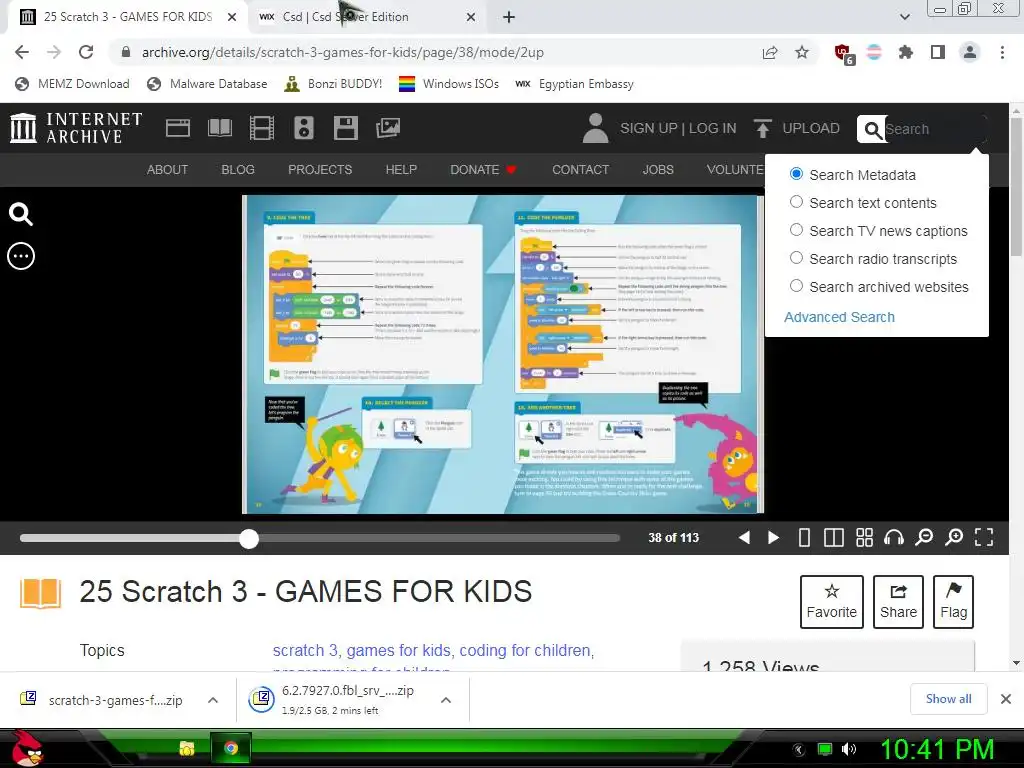Image resolution: width=1024 pixels, height=768 pixels.
Task: Open Chrome extensions puzzle icon
Action: (906, 52)
